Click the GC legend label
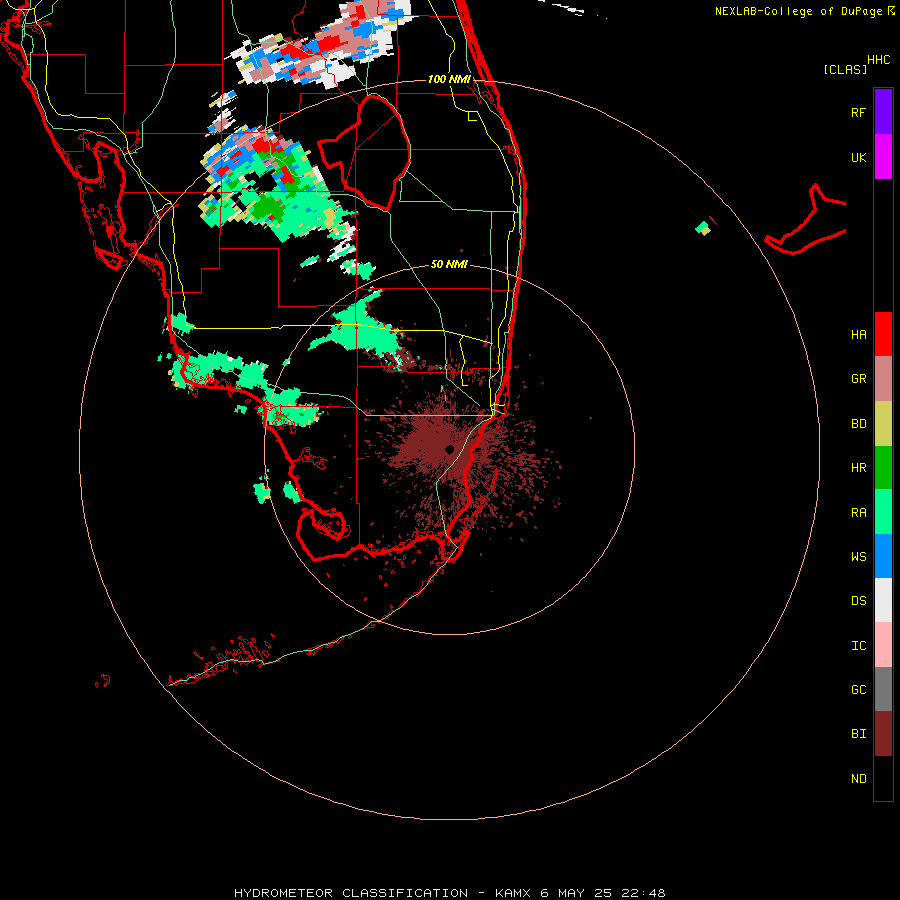 pos(858,689)
